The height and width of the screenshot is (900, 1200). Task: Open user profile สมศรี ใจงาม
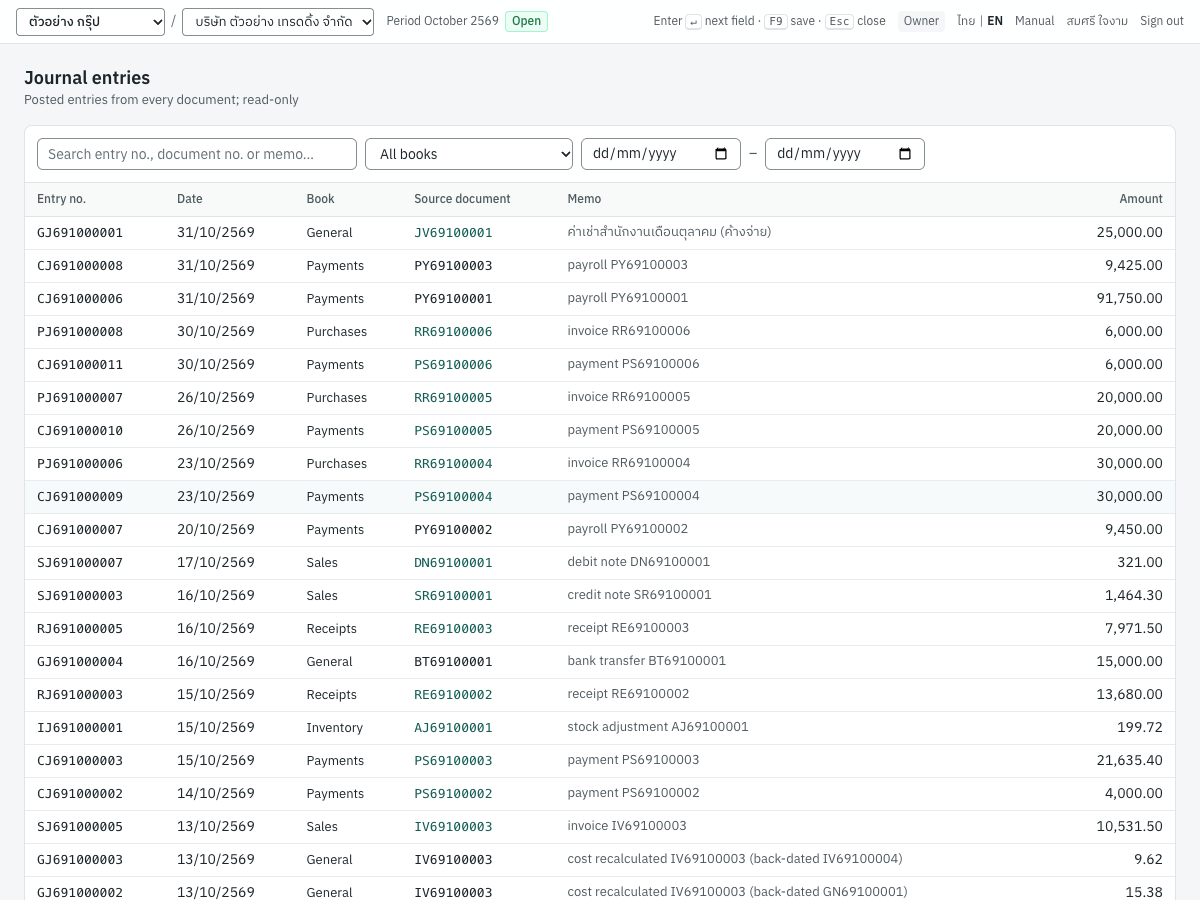tap(1097, 21)
